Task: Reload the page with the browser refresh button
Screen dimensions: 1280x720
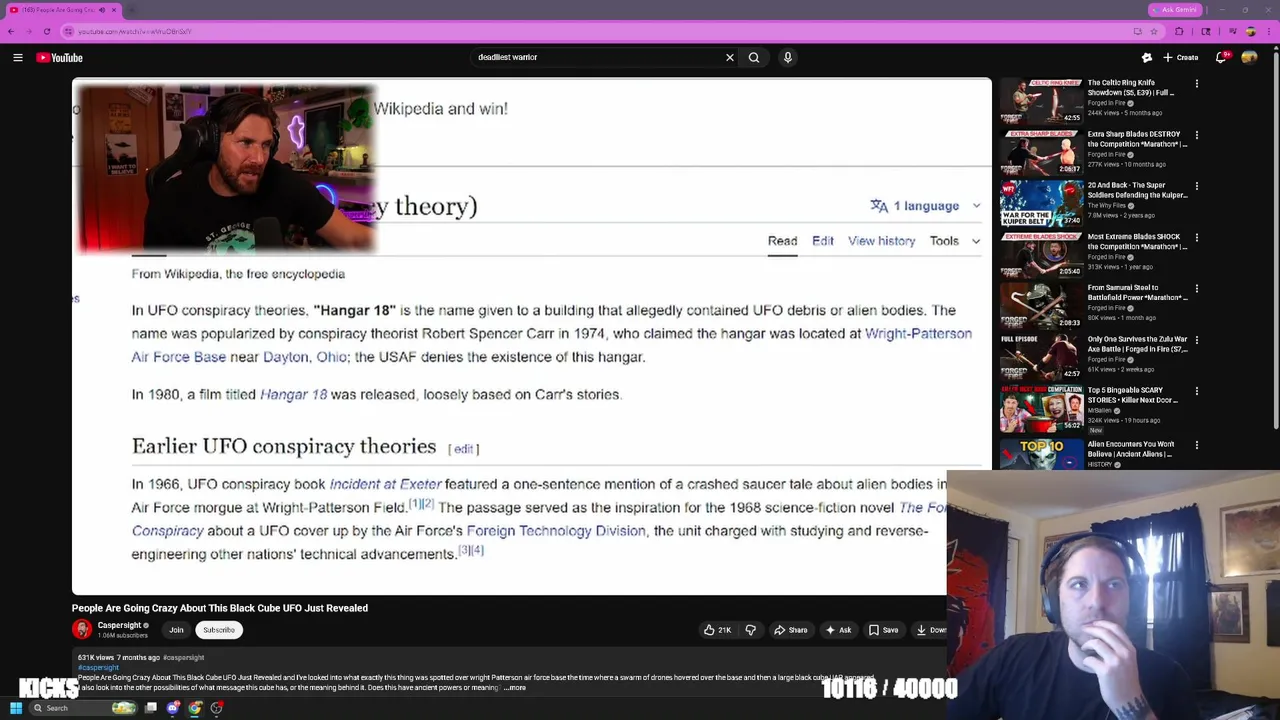Action: coord(46,31)
